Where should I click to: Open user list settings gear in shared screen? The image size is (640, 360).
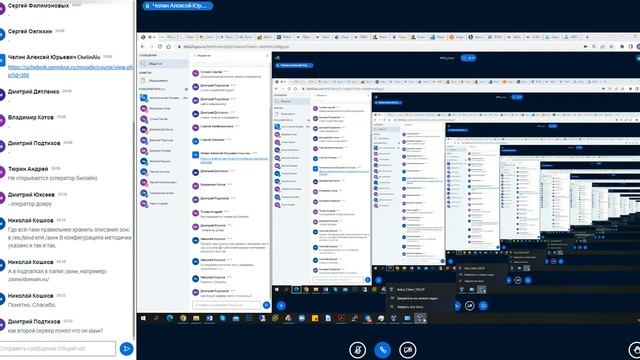point(186,89)
